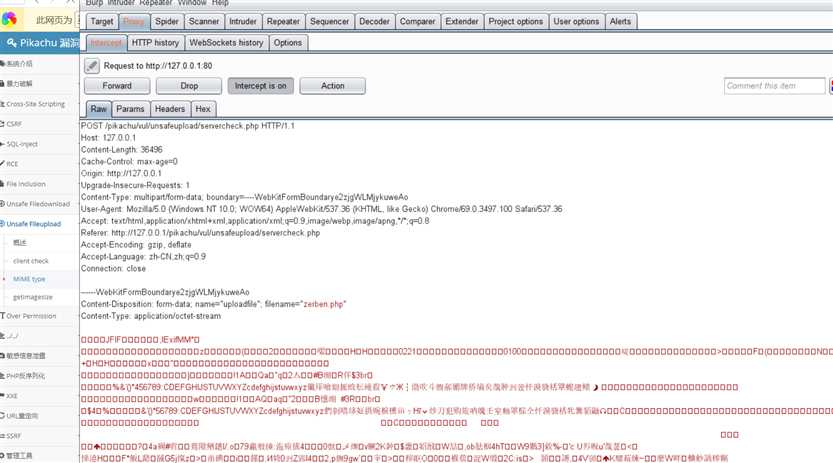The height and width of the screenshot is (463, 833).
Task: Expand File Inclusion in the sidebar
Action: pos(26,184)
